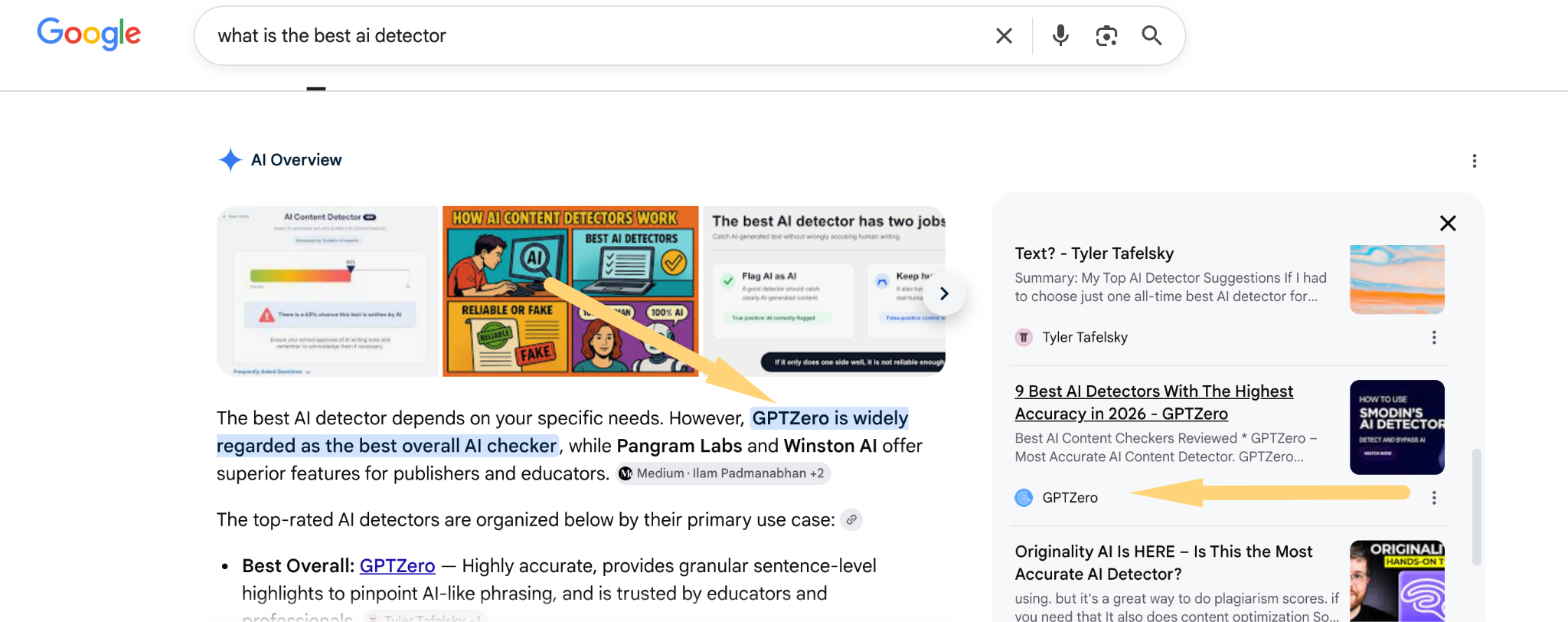Open options menu for Tyler Tafelsky source
This screenshot has height=622, width=1568.
(x=1434, y=338)
